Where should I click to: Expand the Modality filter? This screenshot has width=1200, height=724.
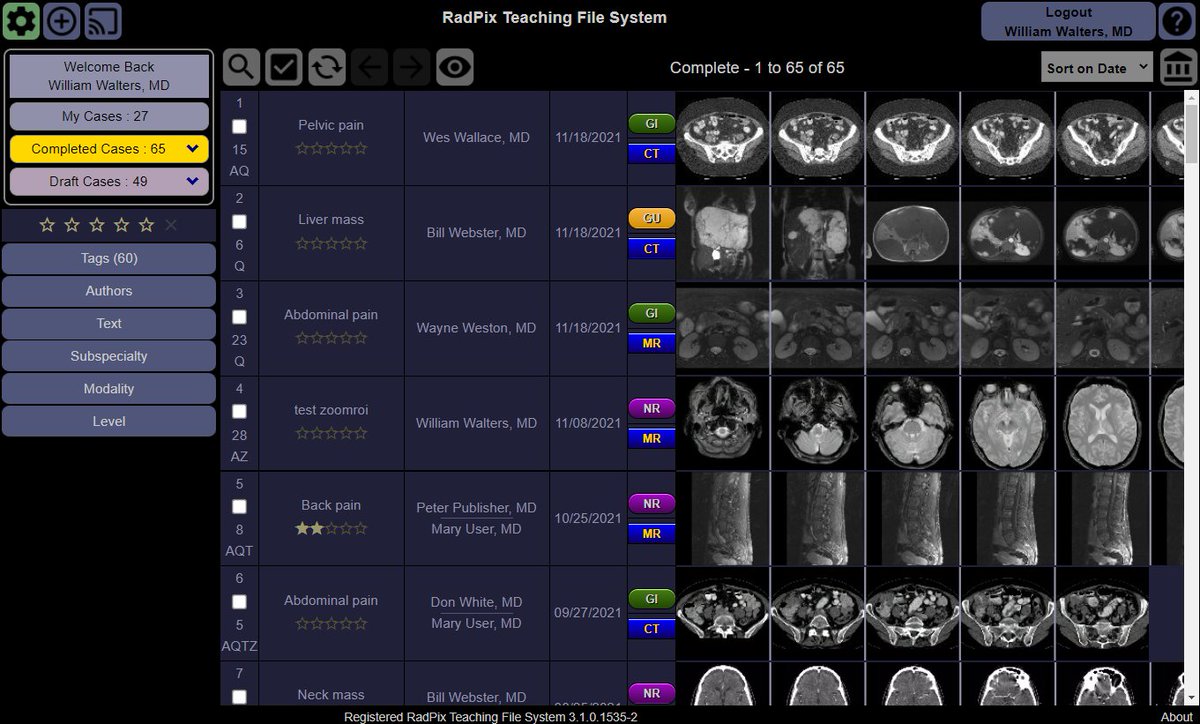click(109, 388)
